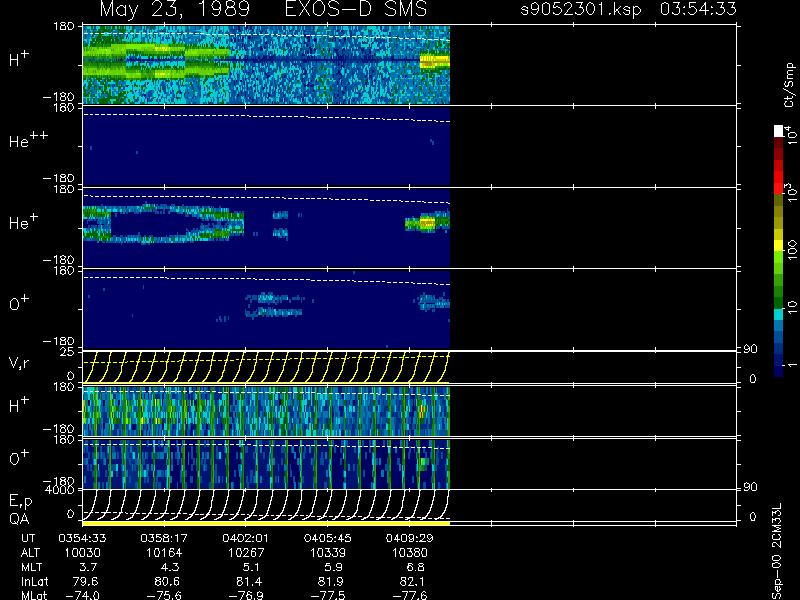Click the 'Ct/Smp' color bar unit label
The width and height of the screenshot is (800, 600).
[789, 85]
